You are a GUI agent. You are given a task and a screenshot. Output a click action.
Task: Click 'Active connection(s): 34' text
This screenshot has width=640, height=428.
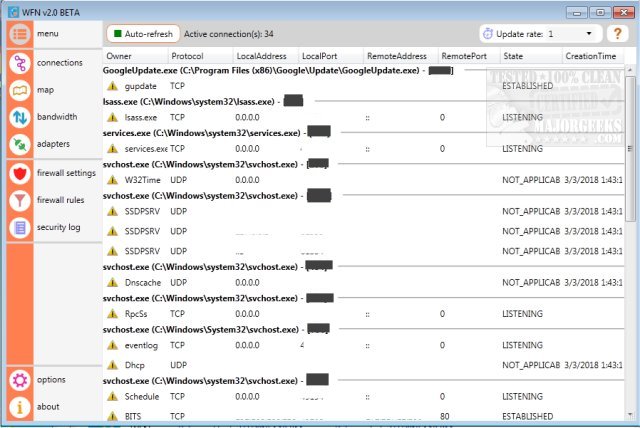tap(229, 34)
